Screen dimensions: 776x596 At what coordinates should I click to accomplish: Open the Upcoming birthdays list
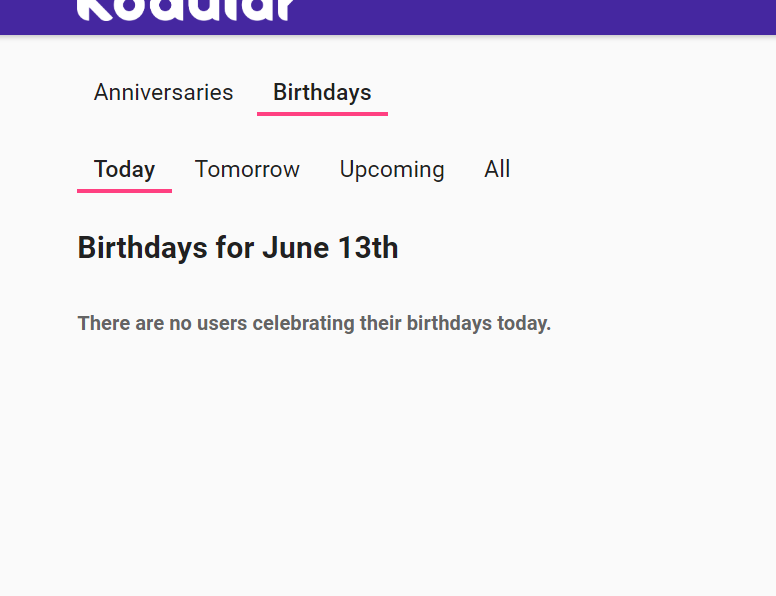392,169
